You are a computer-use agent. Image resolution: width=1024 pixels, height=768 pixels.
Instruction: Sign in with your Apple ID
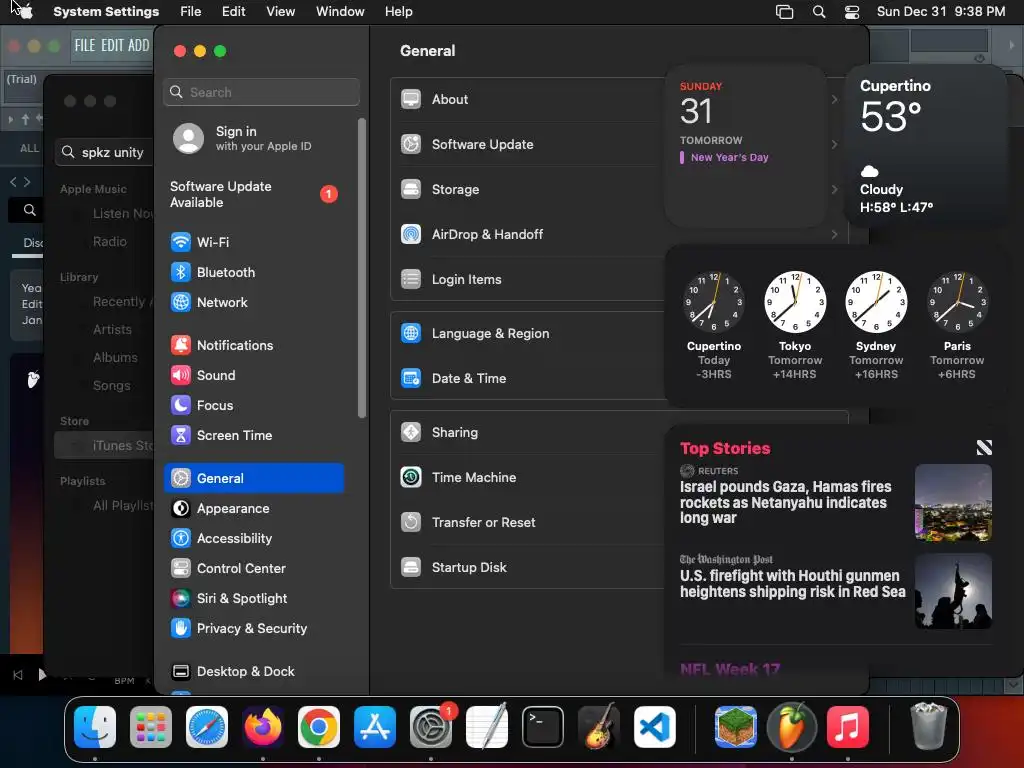(x=254, y=138)
